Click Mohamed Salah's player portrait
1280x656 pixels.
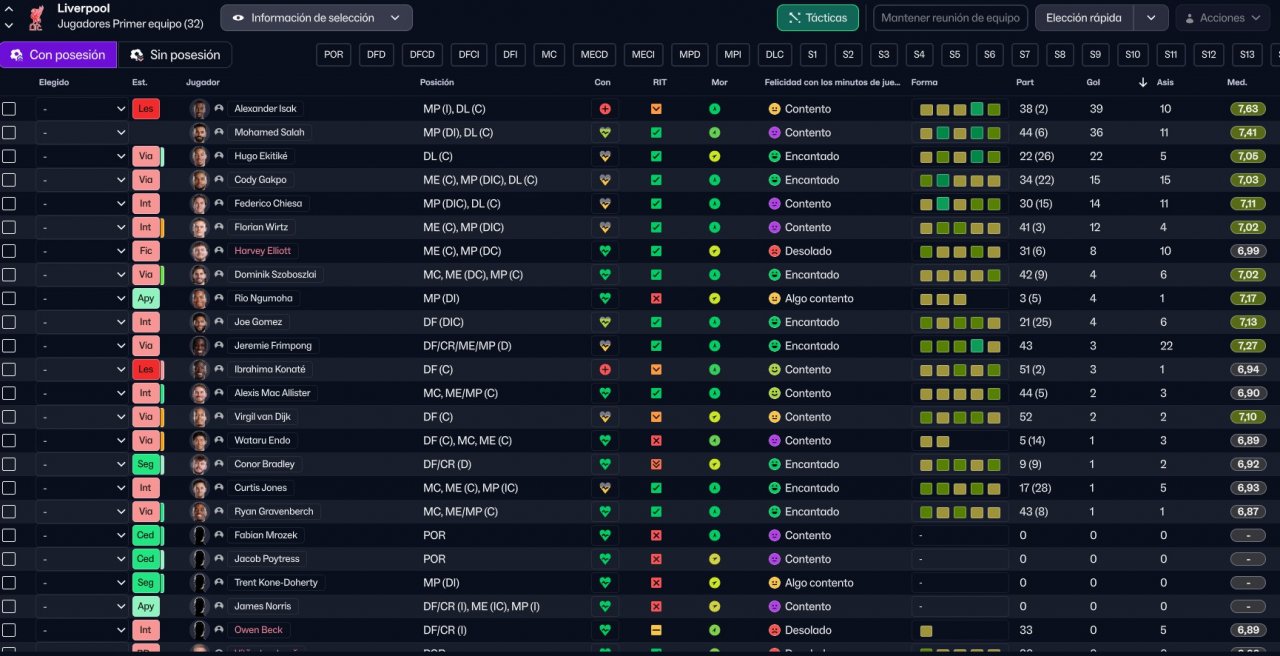pyautogui.click(x=199, y=133)
